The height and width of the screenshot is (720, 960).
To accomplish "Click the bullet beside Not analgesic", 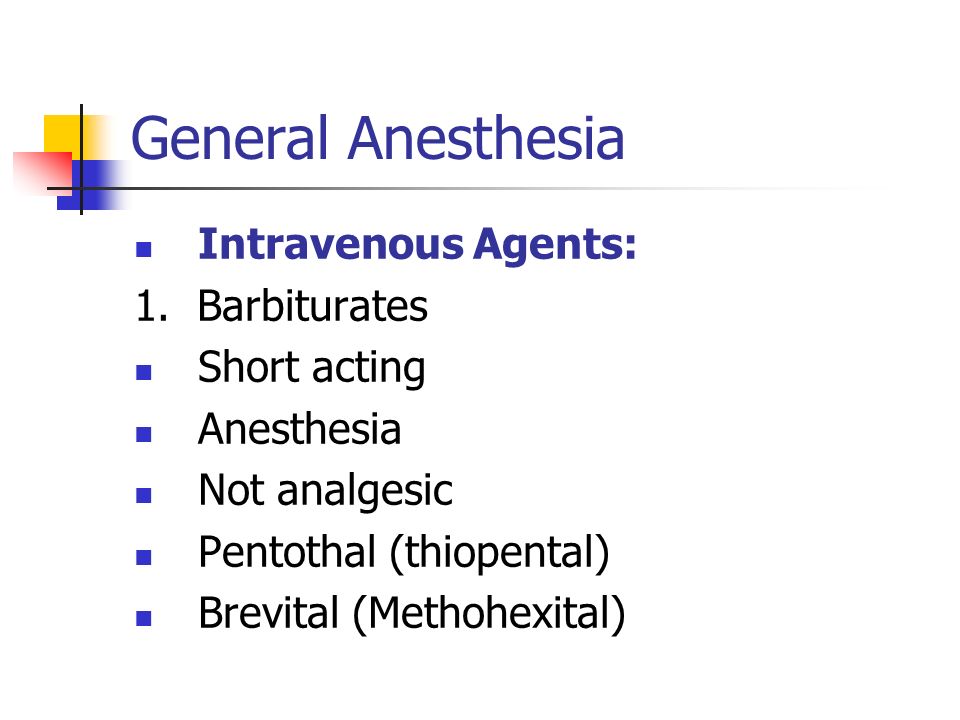I will (143, 495).
